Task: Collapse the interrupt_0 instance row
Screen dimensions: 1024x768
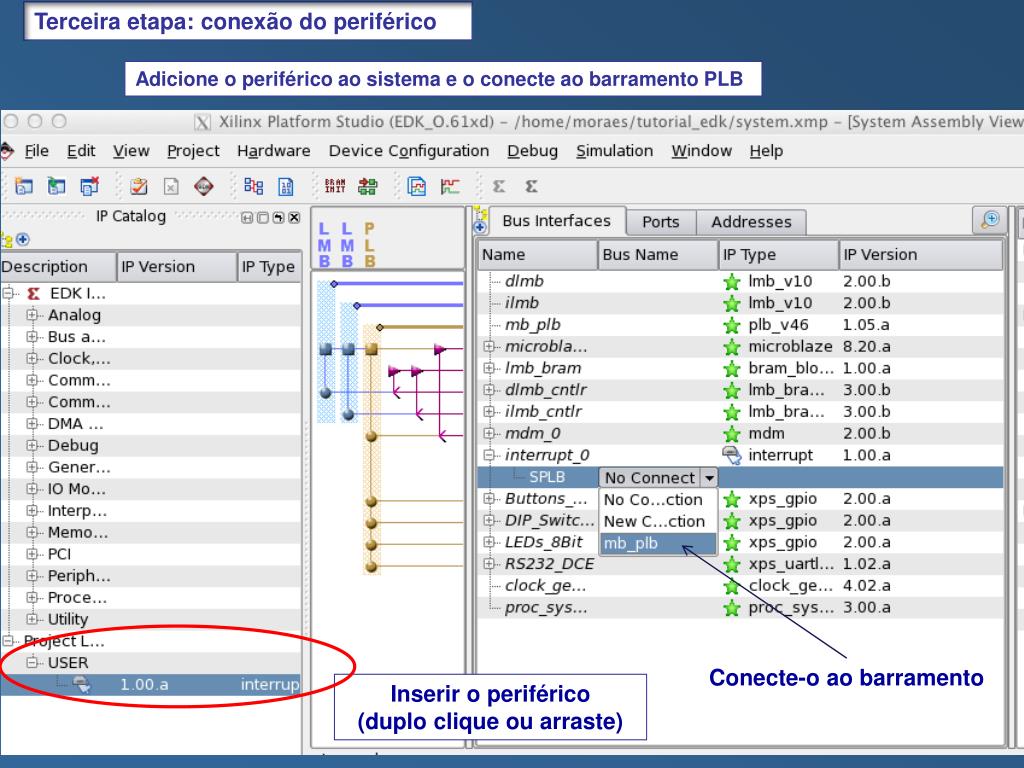Action: click(488, 455)
